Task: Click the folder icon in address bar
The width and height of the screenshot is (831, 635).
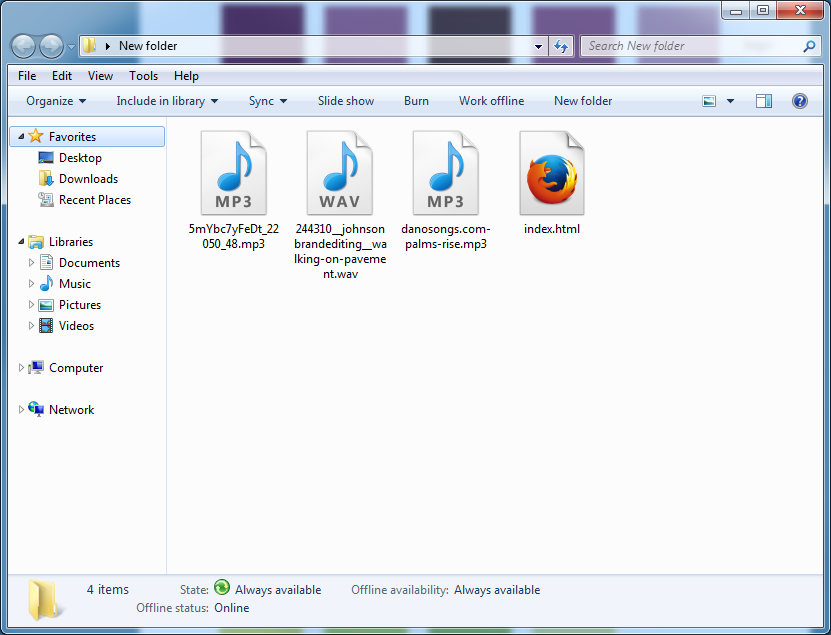Action: (x=90, y=46)
